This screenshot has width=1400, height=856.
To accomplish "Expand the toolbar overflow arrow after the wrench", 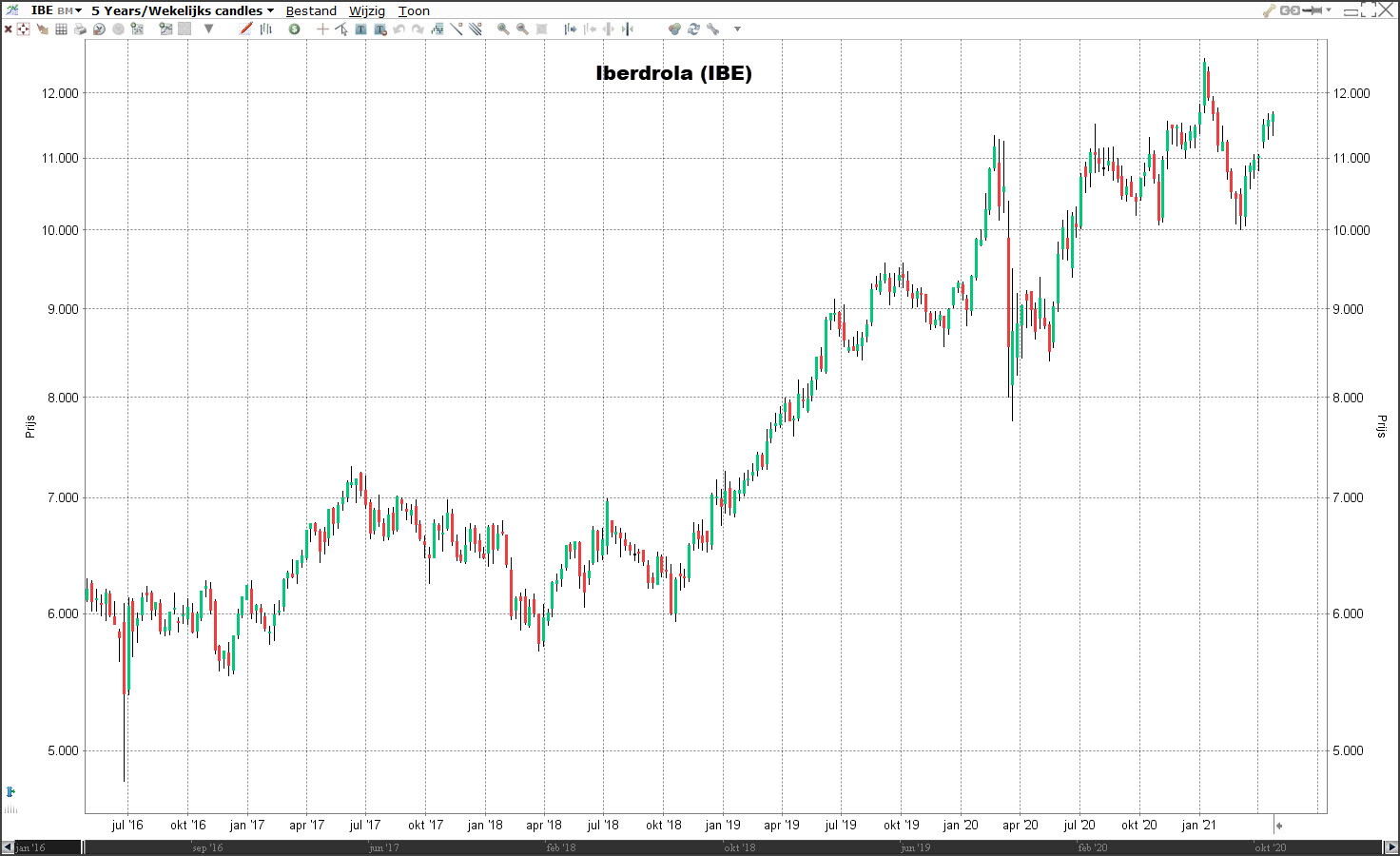I will (737, 29).
